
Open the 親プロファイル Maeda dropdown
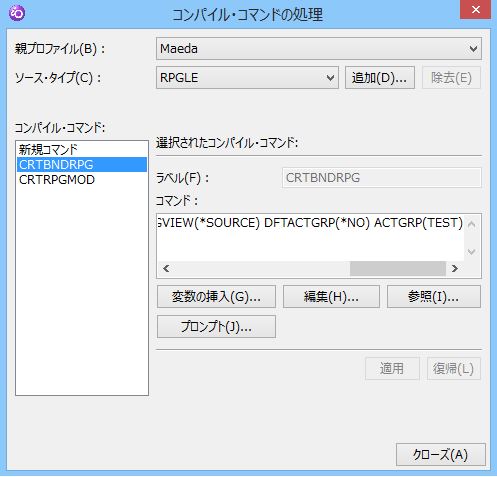tap(319, 49)
